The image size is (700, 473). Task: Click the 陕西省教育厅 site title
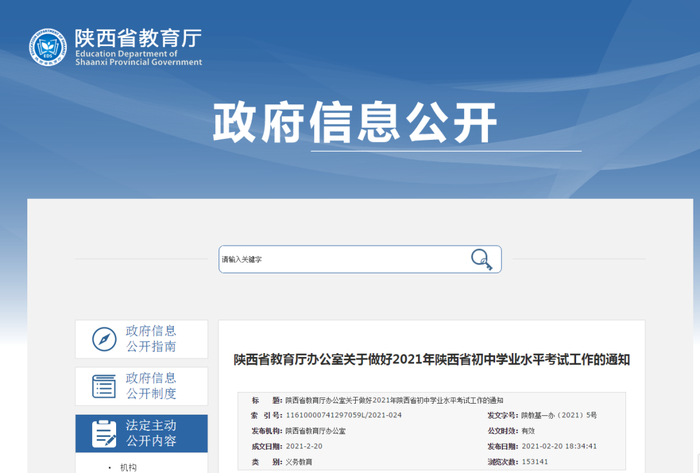point(138,38)
